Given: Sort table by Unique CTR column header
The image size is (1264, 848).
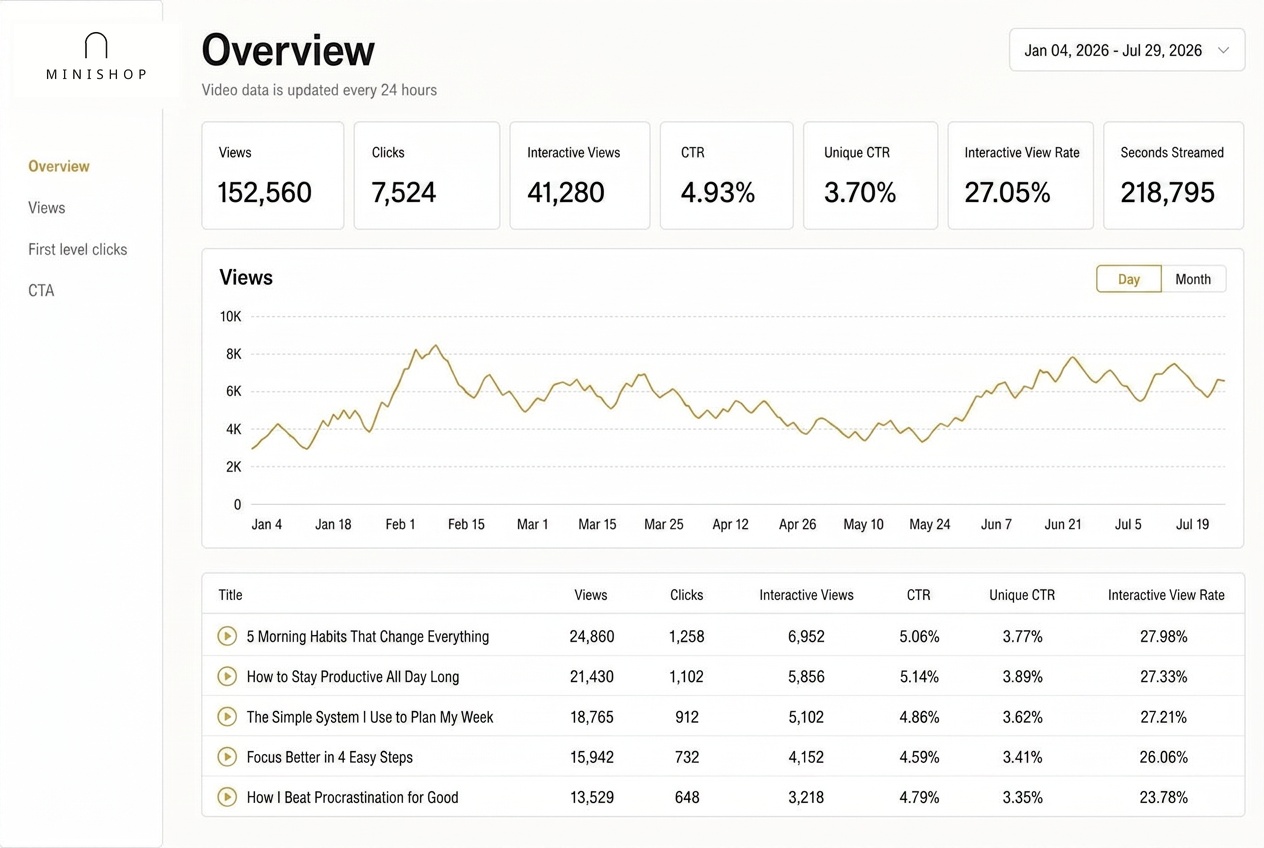Looking at the screenshot, I should [1022, 595].
